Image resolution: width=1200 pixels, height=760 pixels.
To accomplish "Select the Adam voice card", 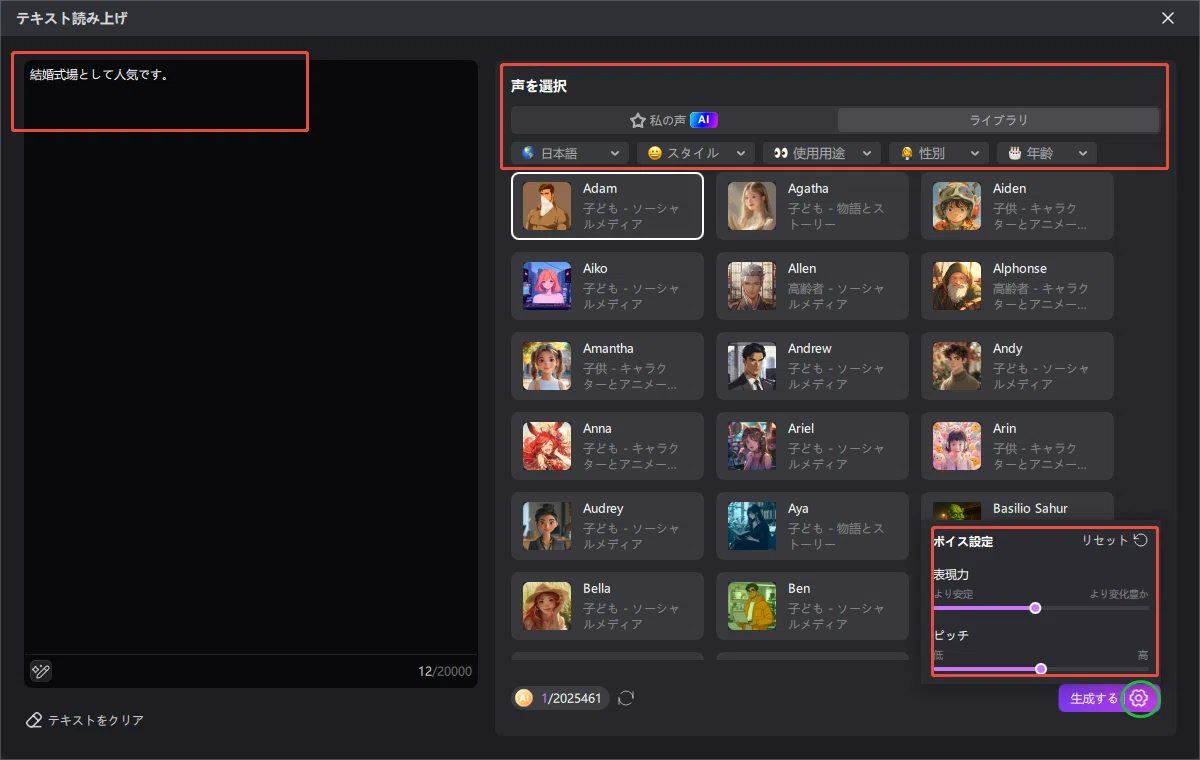I will coord(607,206).
